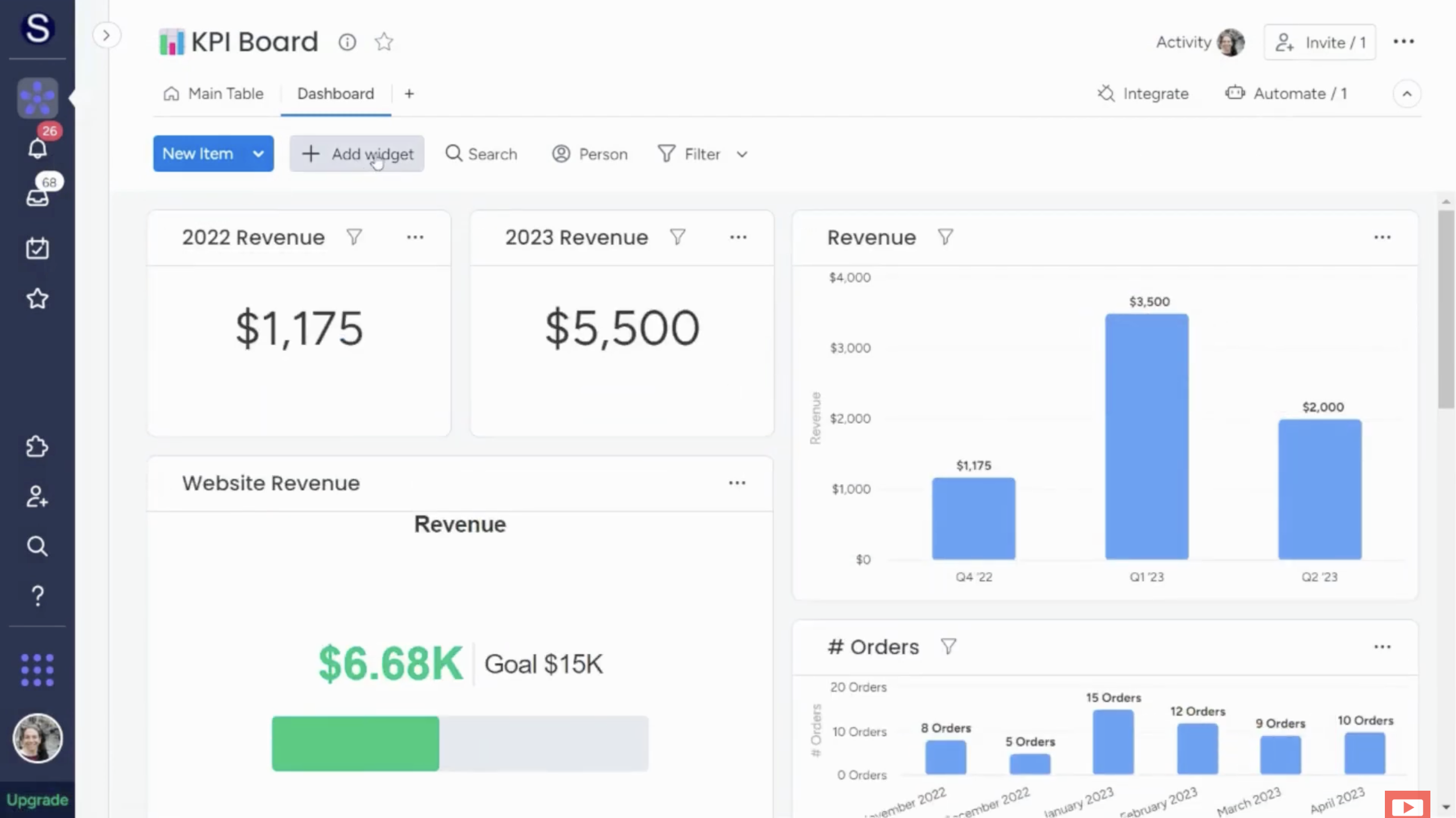The width and height of the screenshot is (1456, 818).
Task: Collapse the board header with the chevron
Action: [1407, 93]
